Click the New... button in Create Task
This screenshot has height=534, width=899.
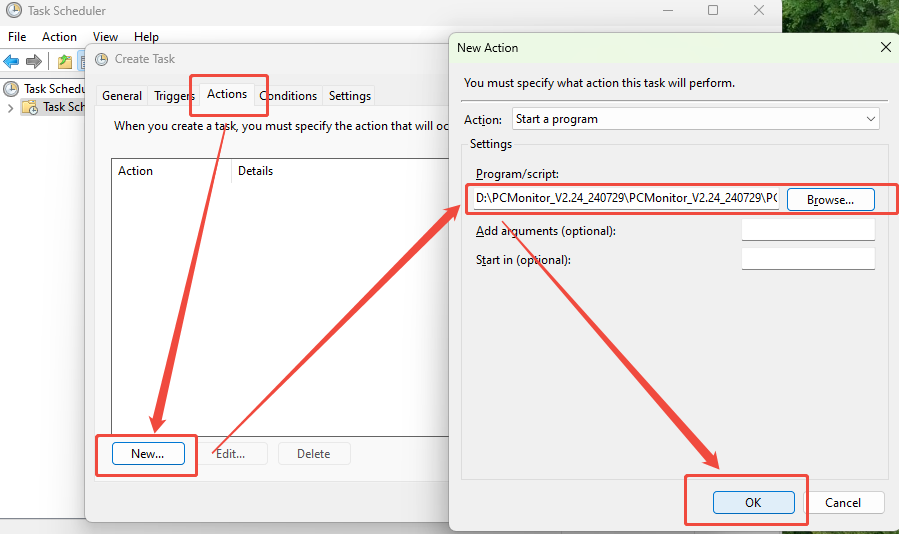click(x=148, y=454)
